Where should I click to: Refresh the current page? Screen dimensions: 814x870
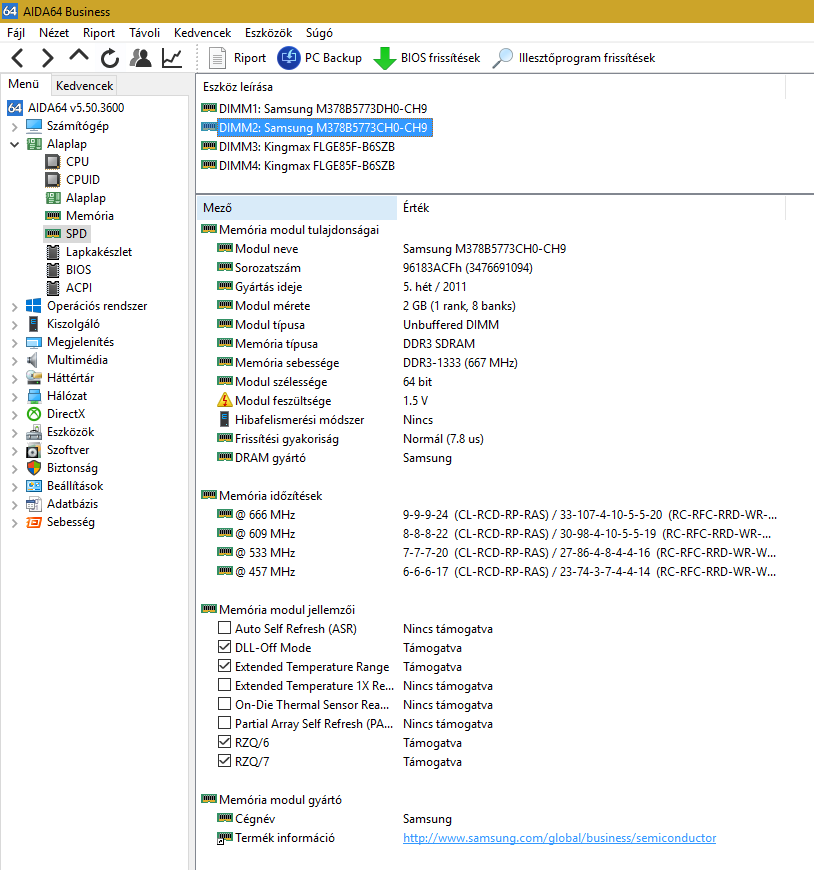point(110,58)
